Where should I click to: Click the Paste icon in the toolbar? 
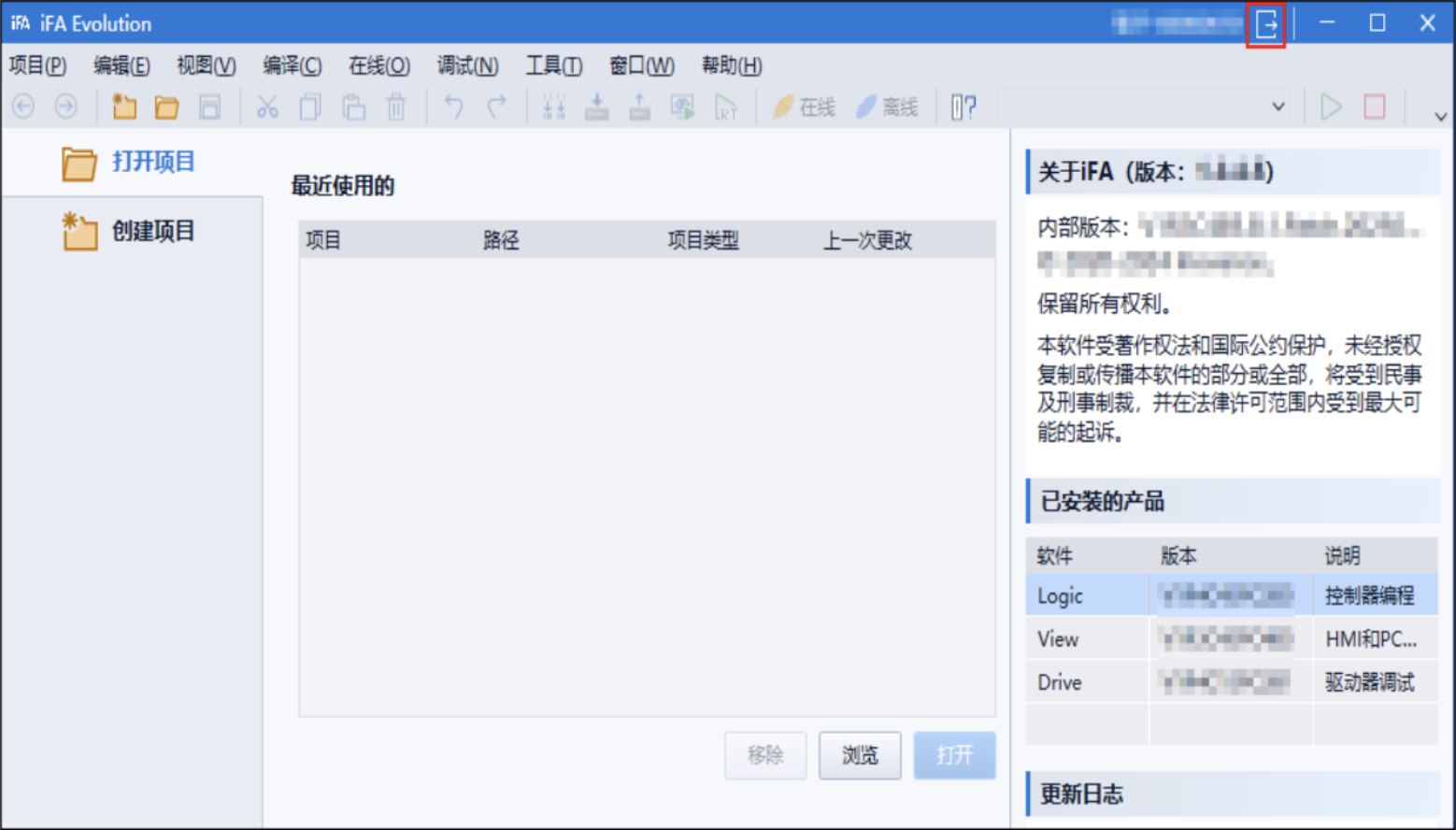click(x=354, y=106)
